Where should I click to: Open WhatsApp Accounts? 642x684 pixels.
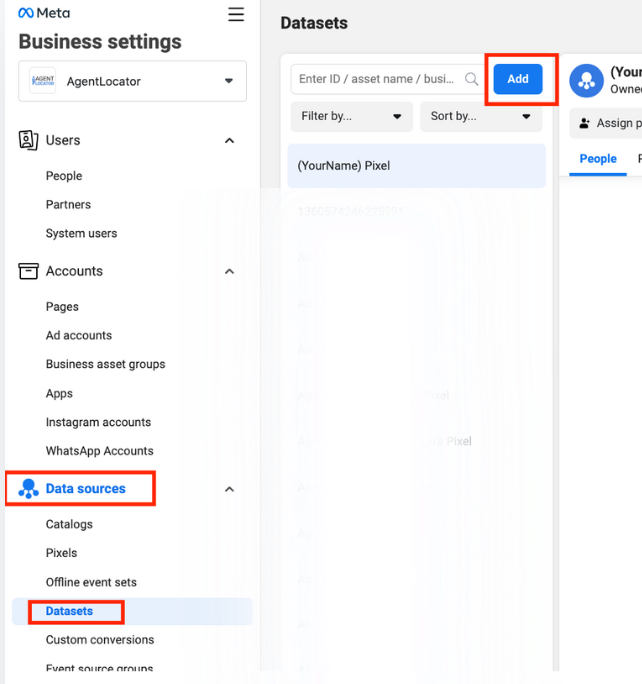[100, 451]
